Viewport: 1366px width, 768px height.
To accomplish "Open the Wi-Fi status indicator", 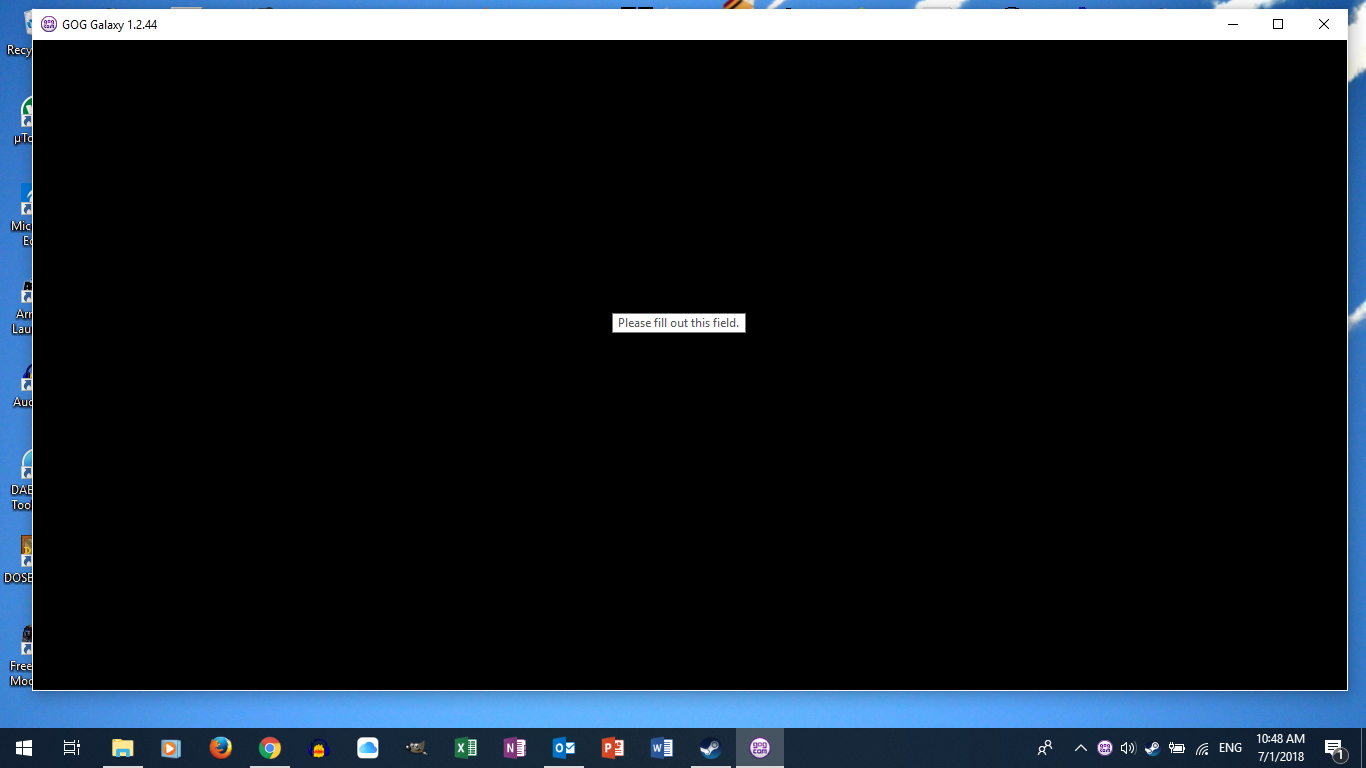I will click(1201, 748).
